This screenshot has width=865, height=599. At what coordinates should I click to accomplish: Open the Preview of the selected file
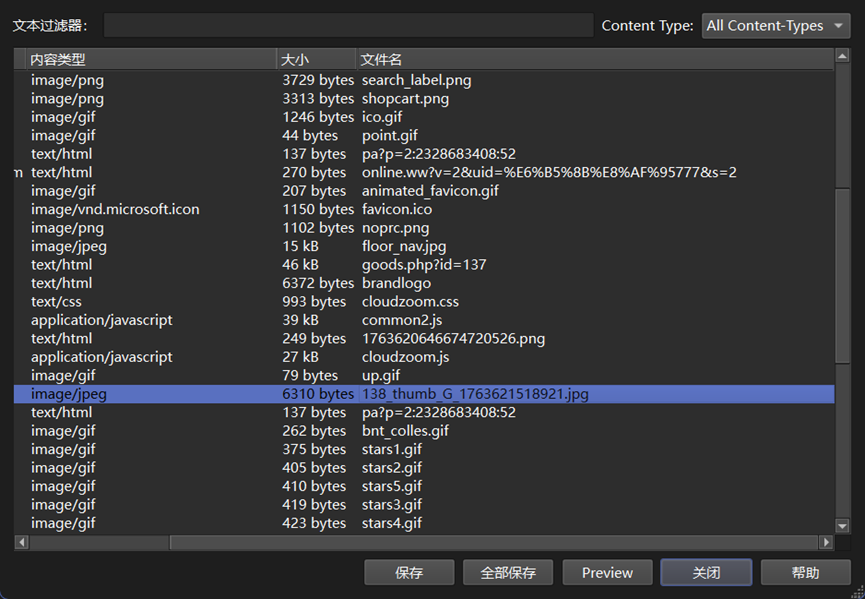click(x=607, y=572)
